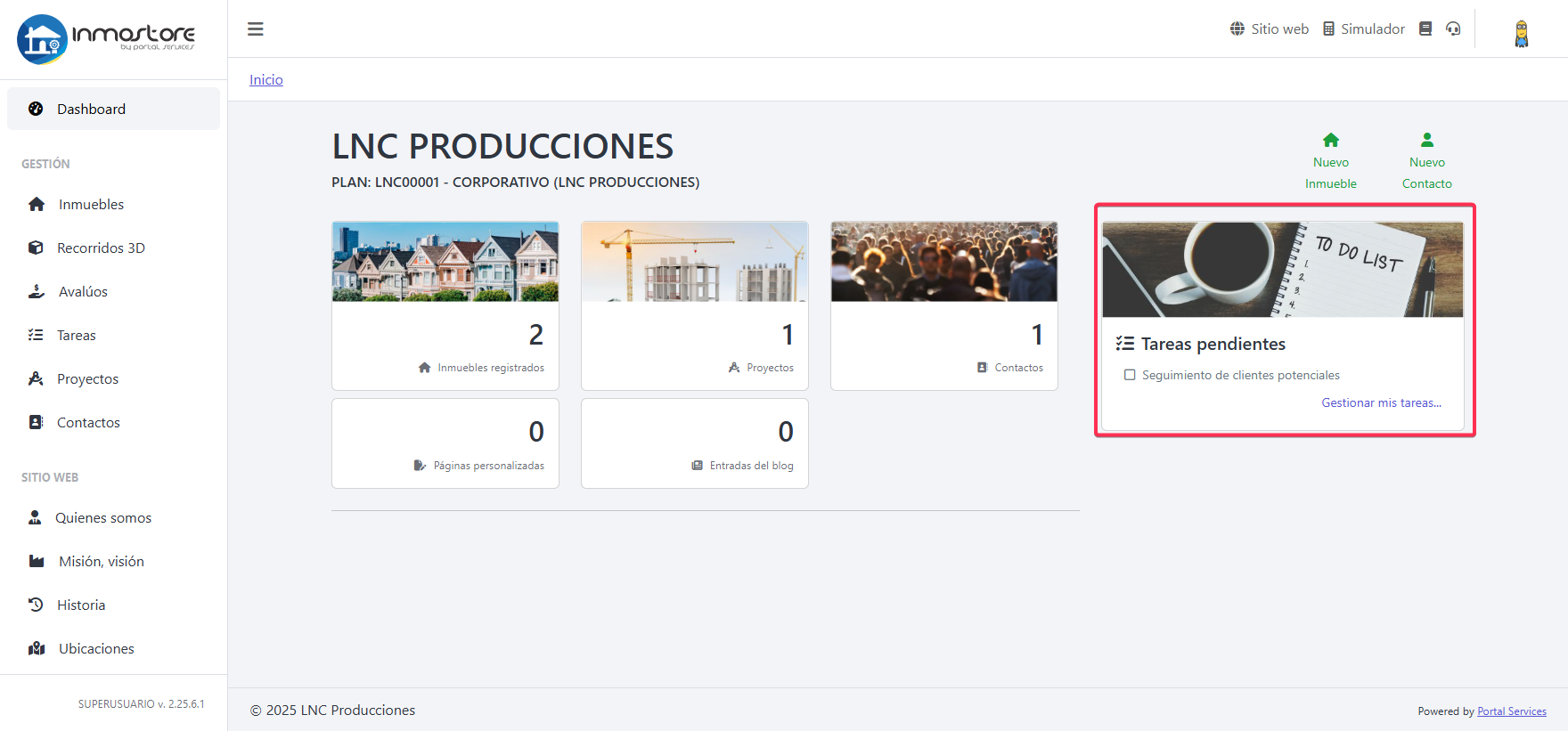
Task: Open the Quienes somos page
Action: [113, 517]
